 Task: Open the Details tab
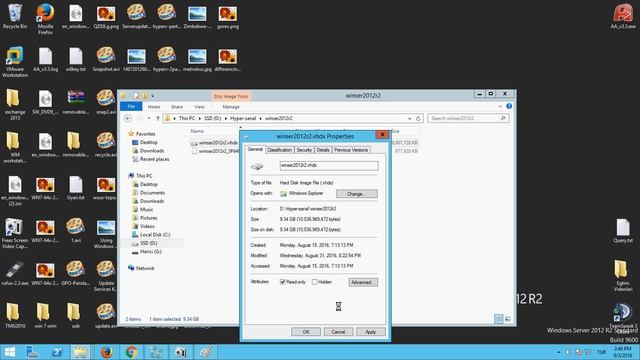tap(323, 150)
